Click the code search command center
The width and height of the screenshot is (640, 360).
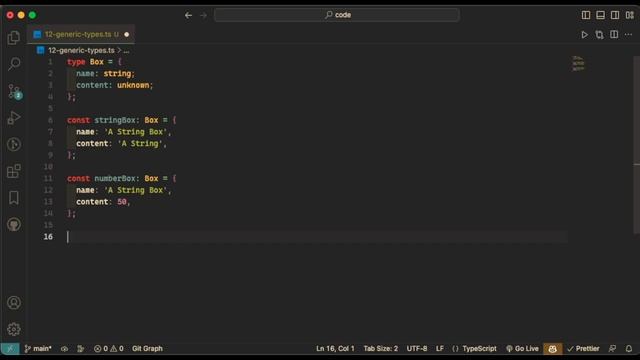(x=337, y=15)
